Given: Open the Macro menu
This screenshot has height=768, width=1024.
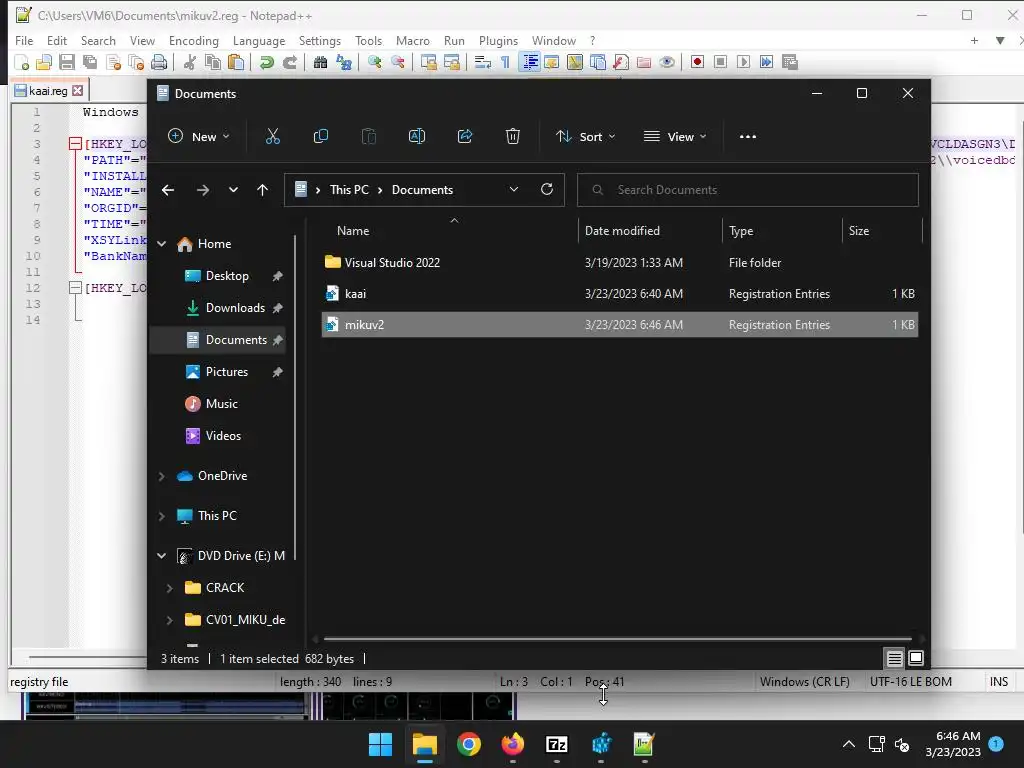Looking at the screenshot, I should click(413, 40).
